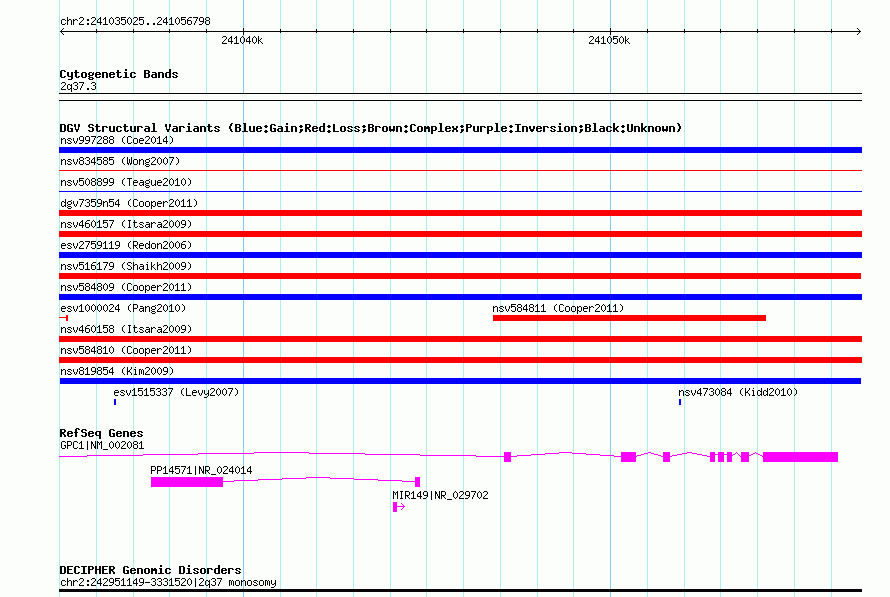
Task: Click the nsv834585 thin red line
Action: click(x=460, y=170)
